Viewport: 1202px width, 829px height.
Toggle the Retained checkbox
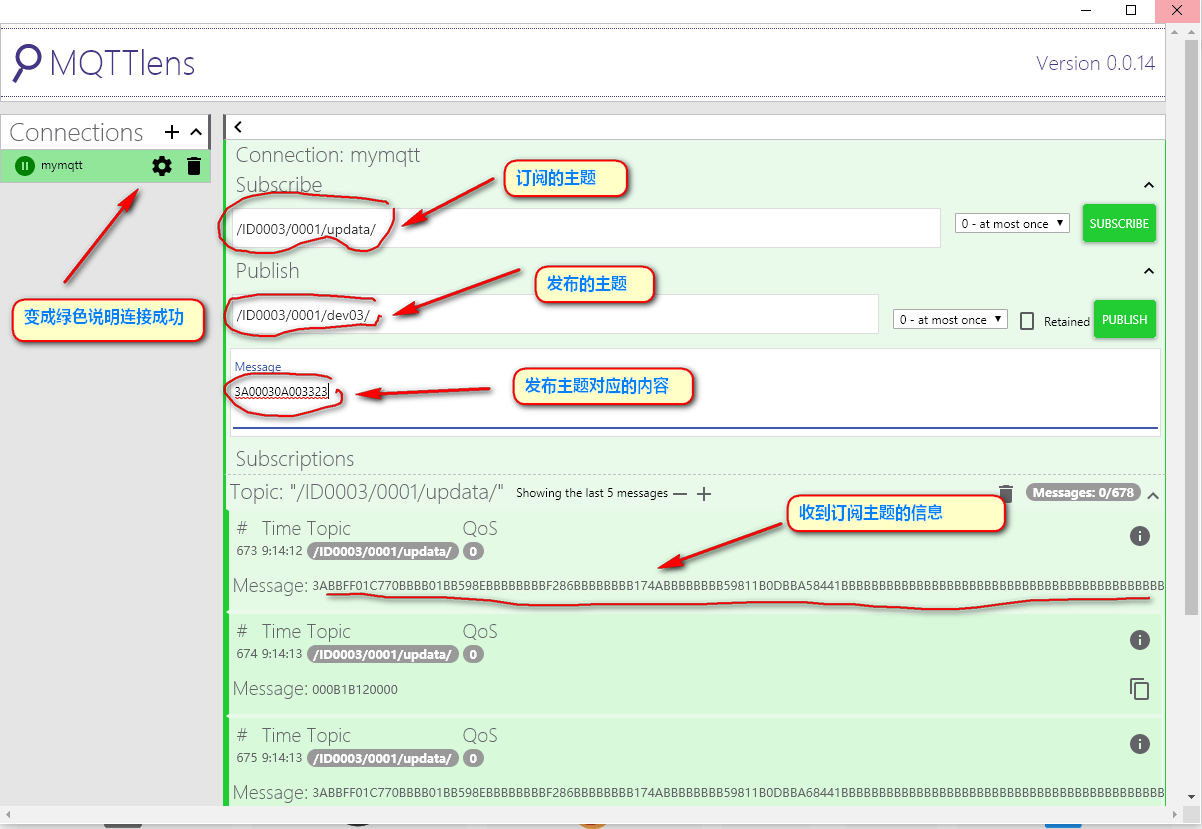(1027, 321)
